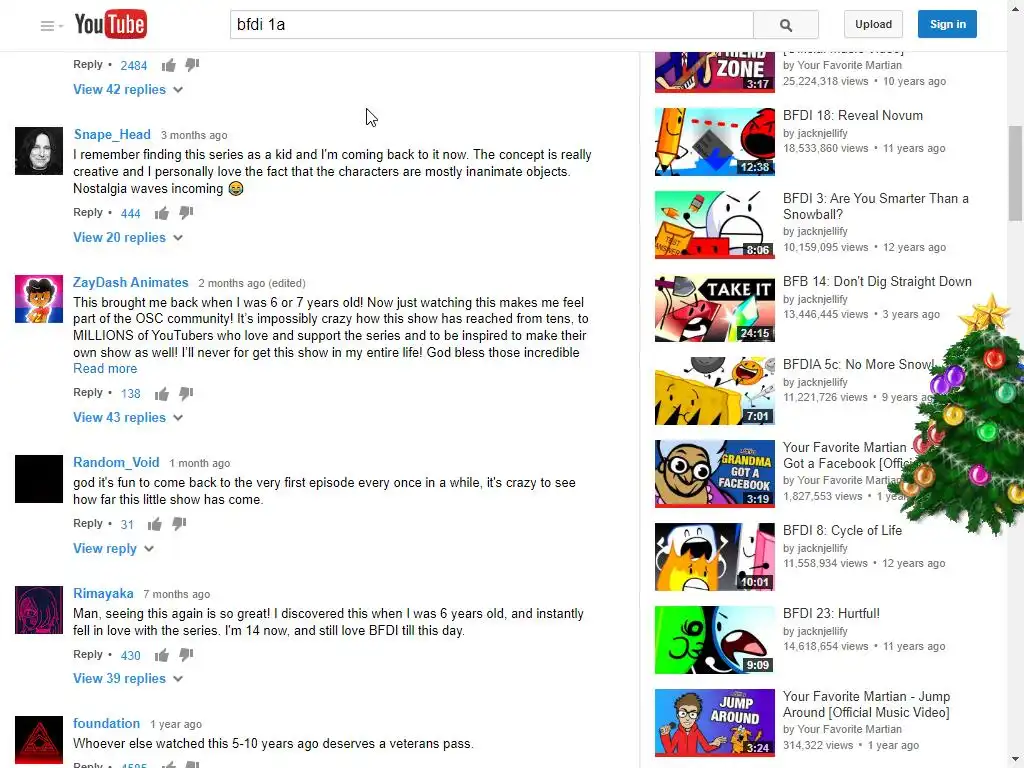Open the hamburger guide menu icon
Screen dimensions: 1024x768
pyautogui.click(x=47, y=25)
